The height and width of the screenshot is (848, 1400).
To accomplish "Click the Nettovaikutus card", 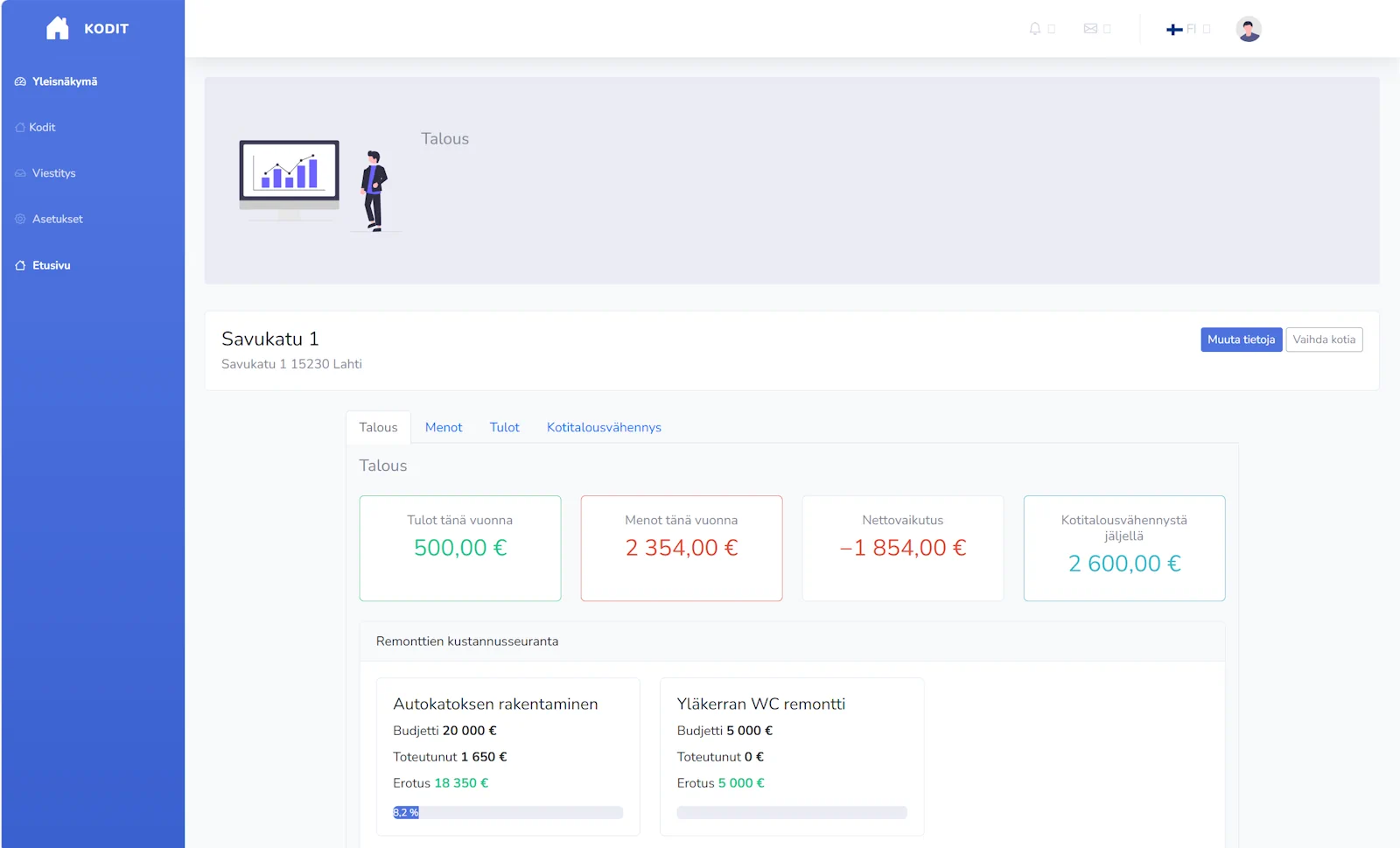I will point(903,549).
